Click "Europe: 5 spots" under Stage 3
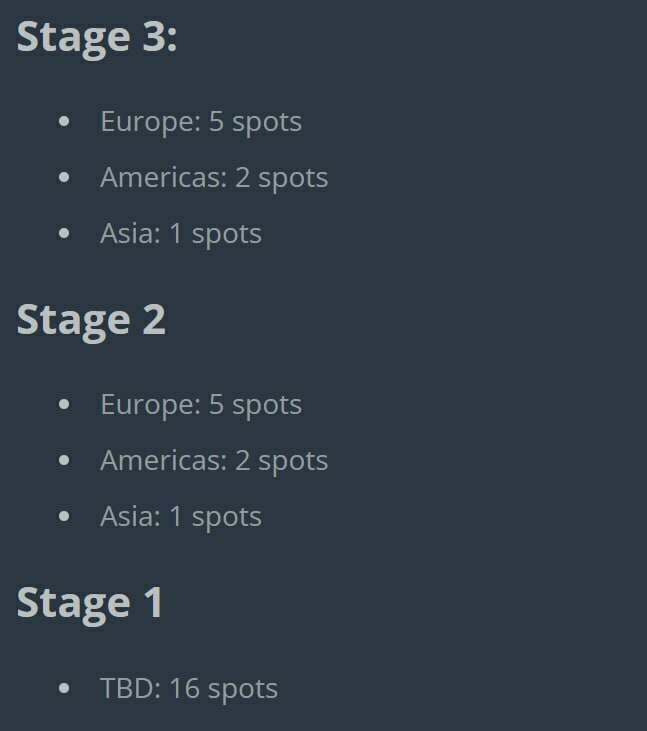 200,122
